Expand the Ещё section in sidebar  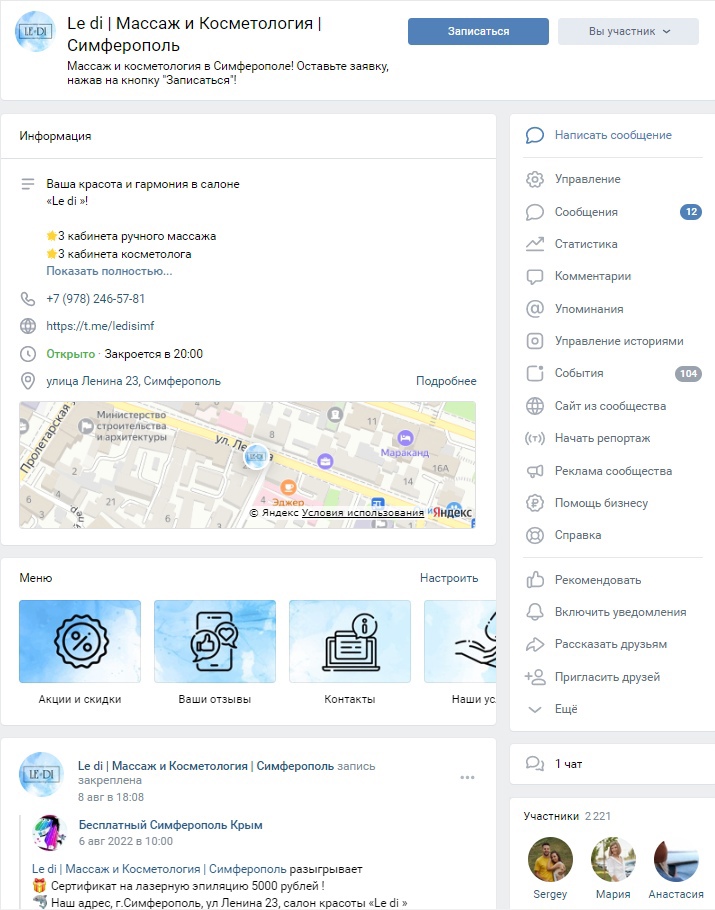(x=566, y=709)
